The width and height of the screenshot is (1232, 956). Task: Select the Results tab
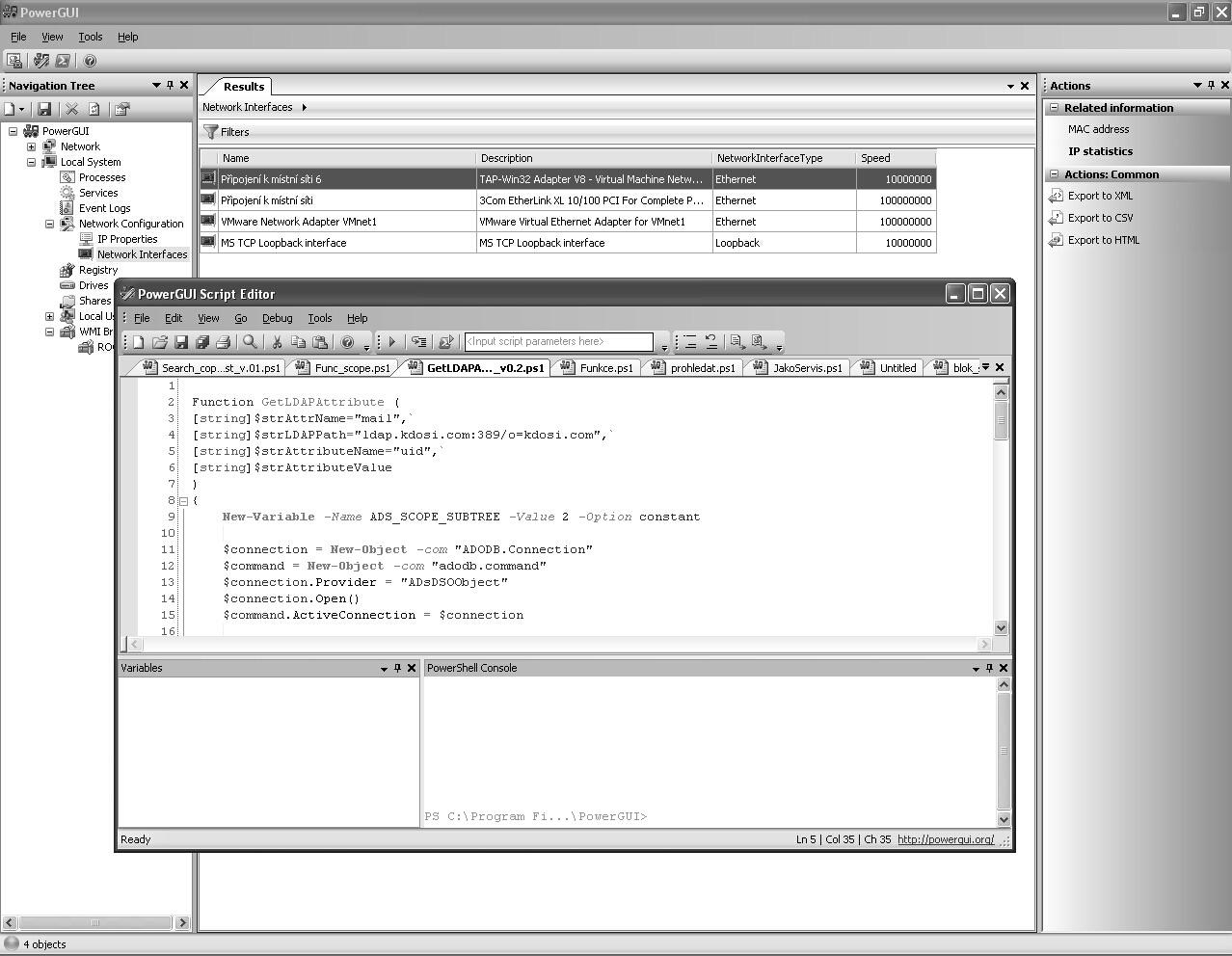tap(243, 86)
